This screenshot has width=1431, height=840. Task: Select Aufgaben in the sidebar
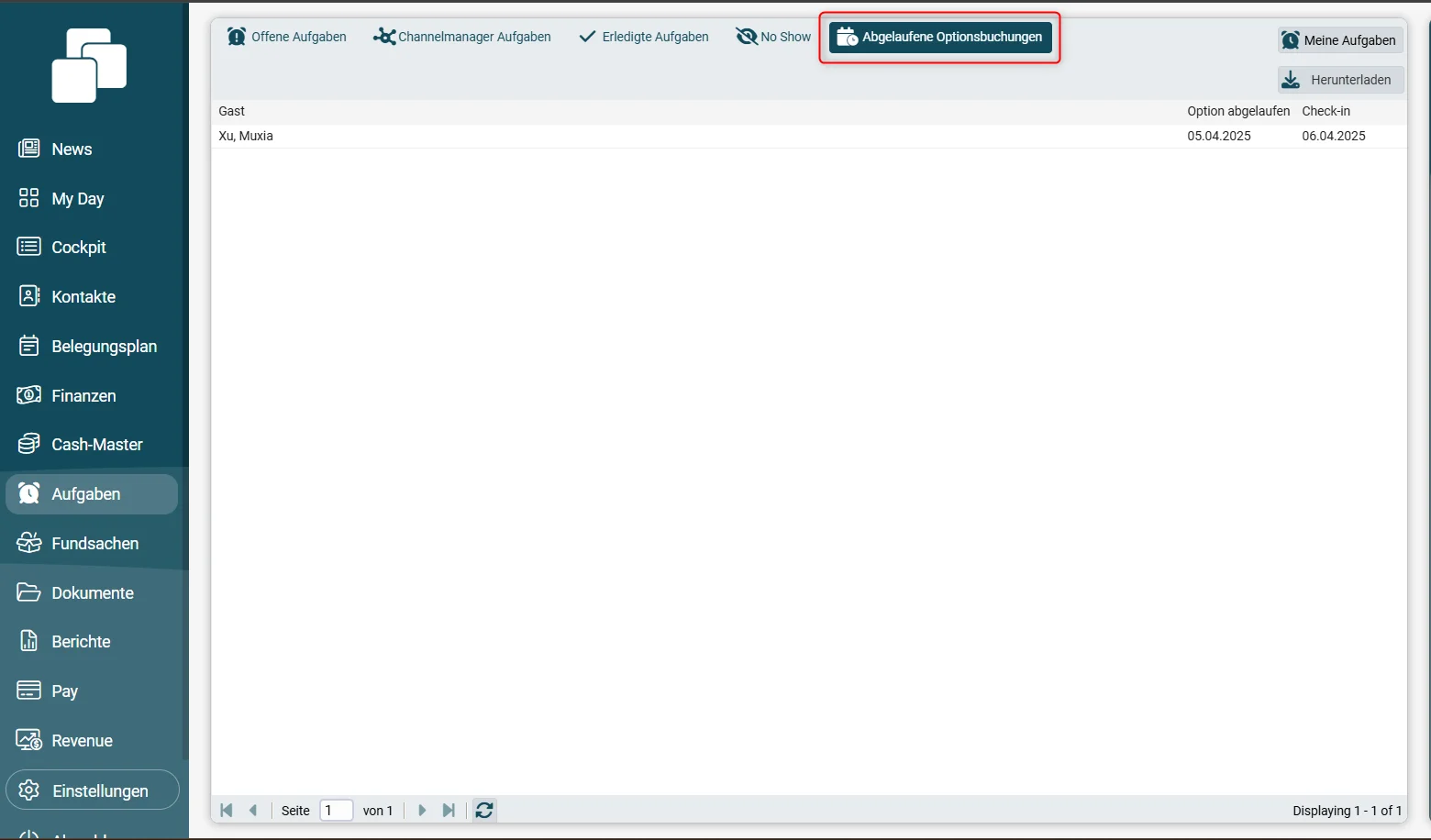click(x=92, y=493)
